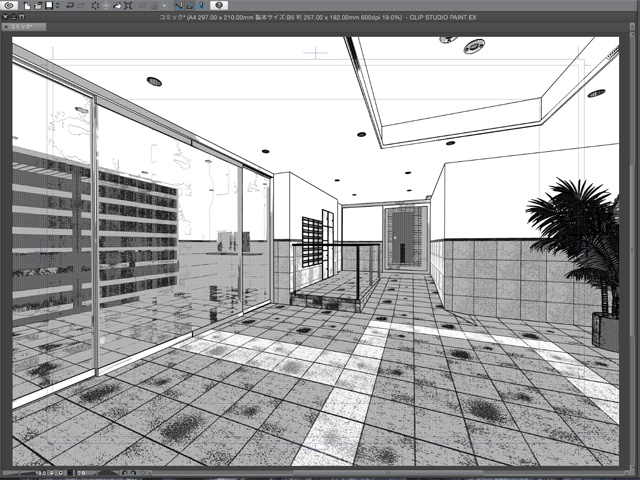The width and height of the screenshot is (640, 480).
Task: Toggle Snap to Grid icon
Action: (200, 5)
